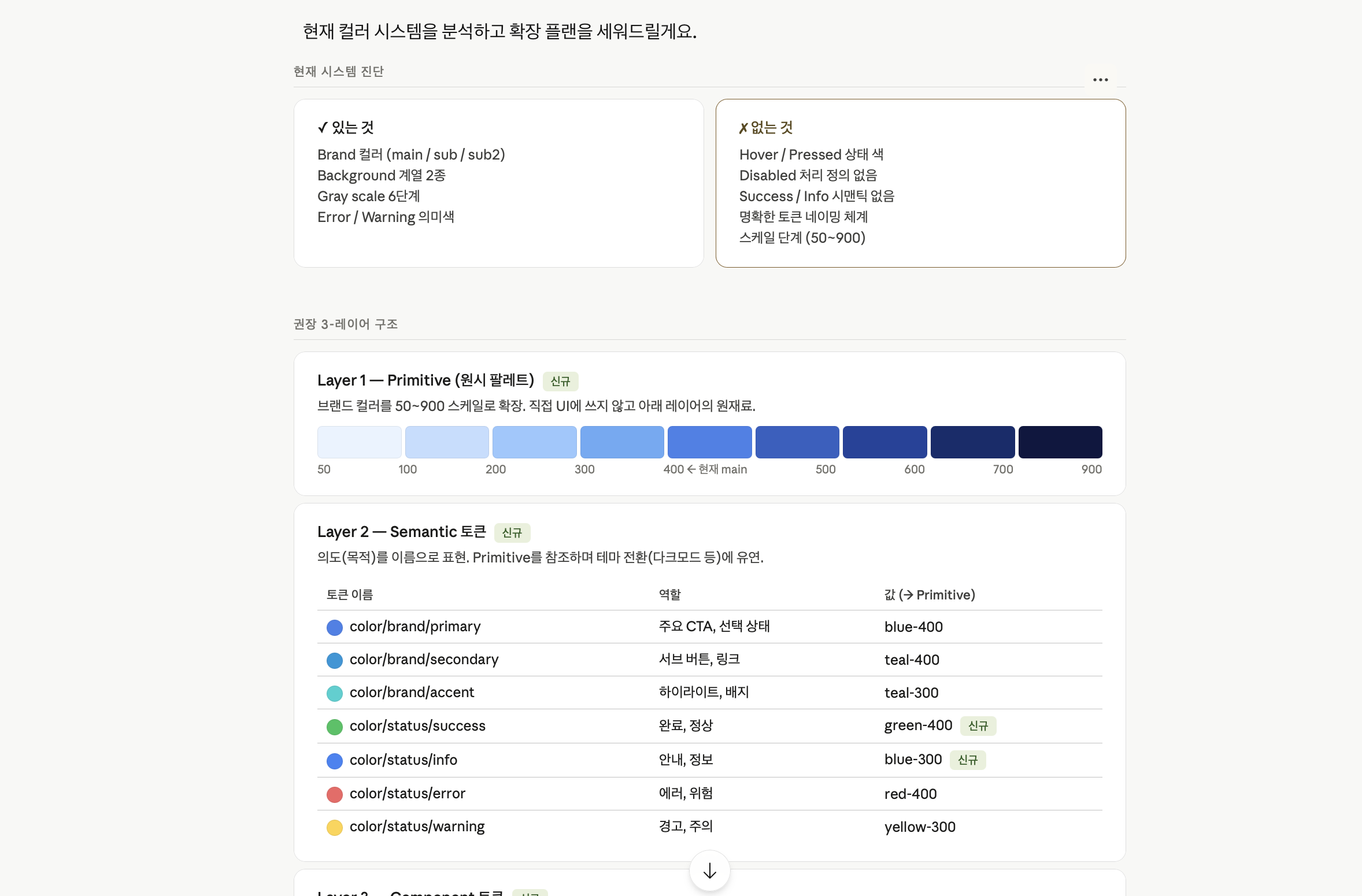Click the color/status/success green dot
The width and height of the screenshot is (1362, 896).
[x=335, y=727]
